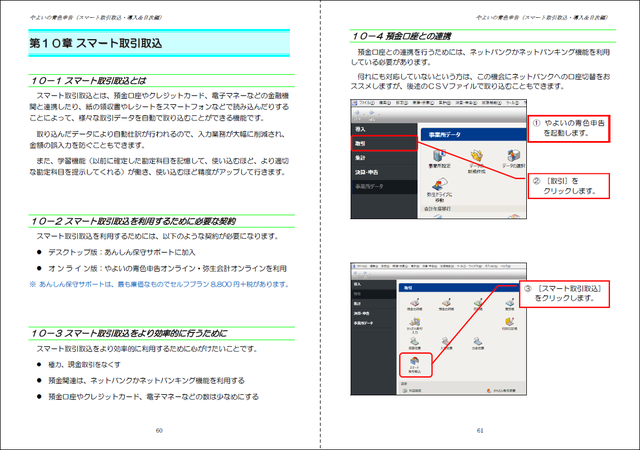Select 事業所データ in 取引 panel screenshot sidebar
Viewport: 640px width, 450px height.
[374, 323]
